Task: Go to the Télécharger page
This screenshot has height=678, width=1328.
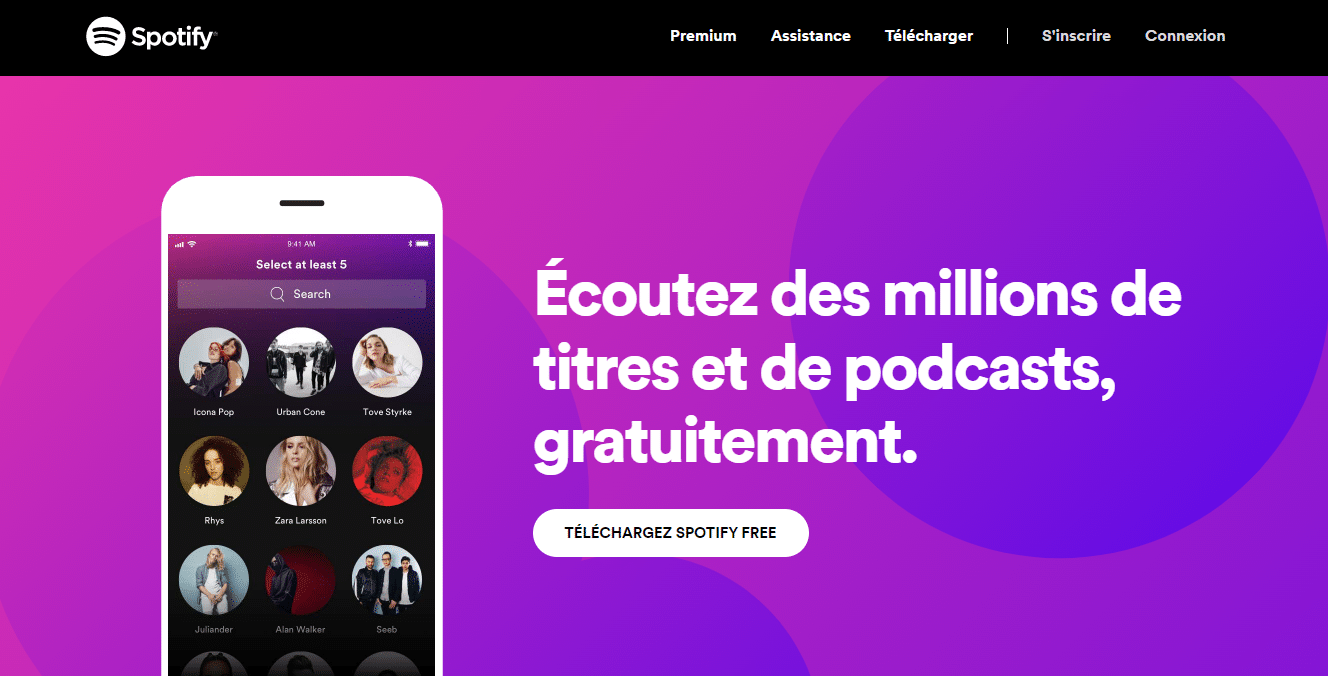Action: (x=929, y=36)
